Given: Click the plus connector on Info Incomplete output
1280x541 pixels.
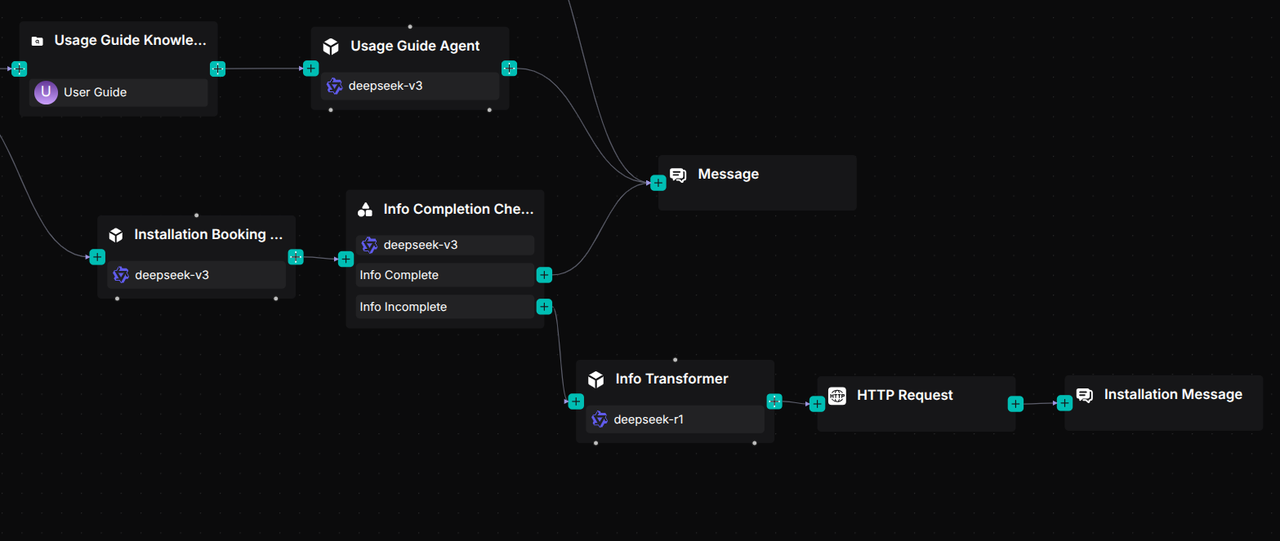Looking at the screenshot, I should (544, 307).
